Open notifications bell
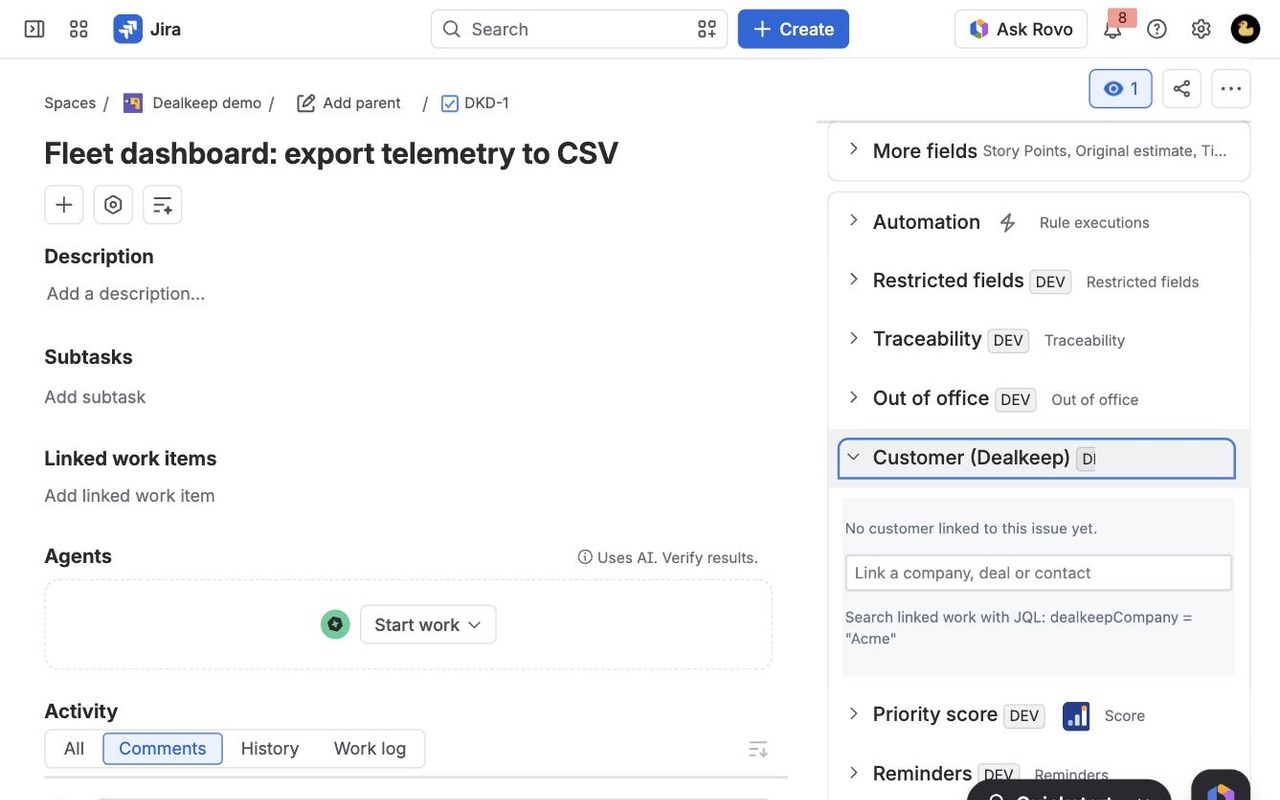 [x=1112, y=29]
